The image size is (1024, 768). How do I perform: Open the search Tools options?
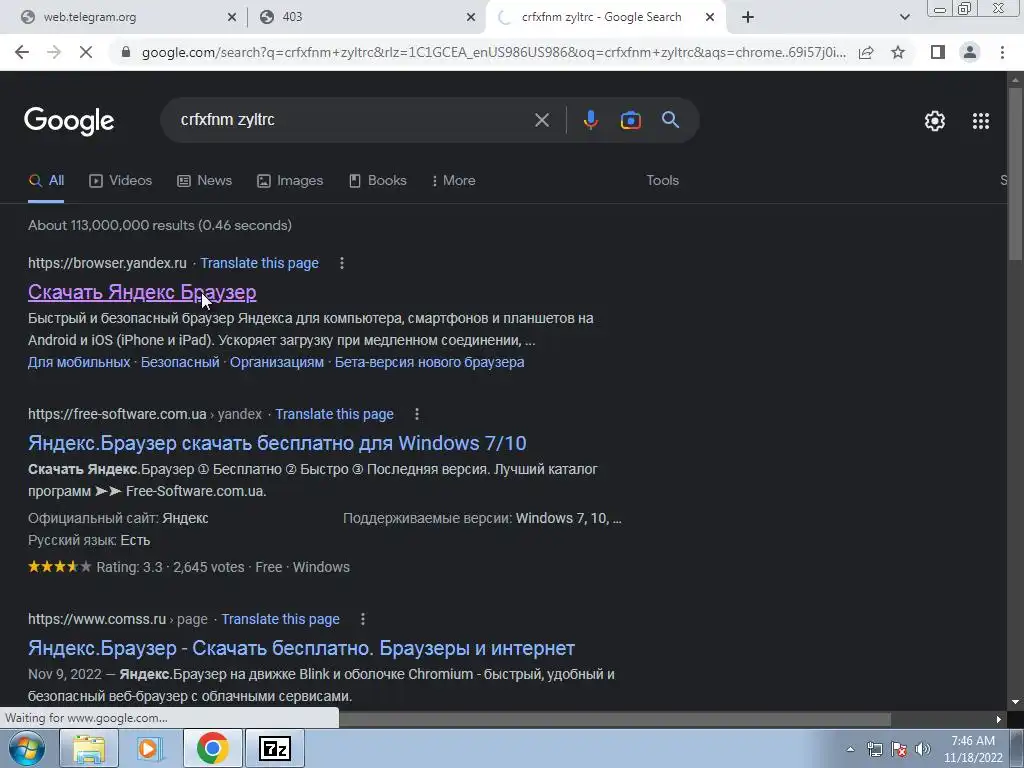(662, 180)
